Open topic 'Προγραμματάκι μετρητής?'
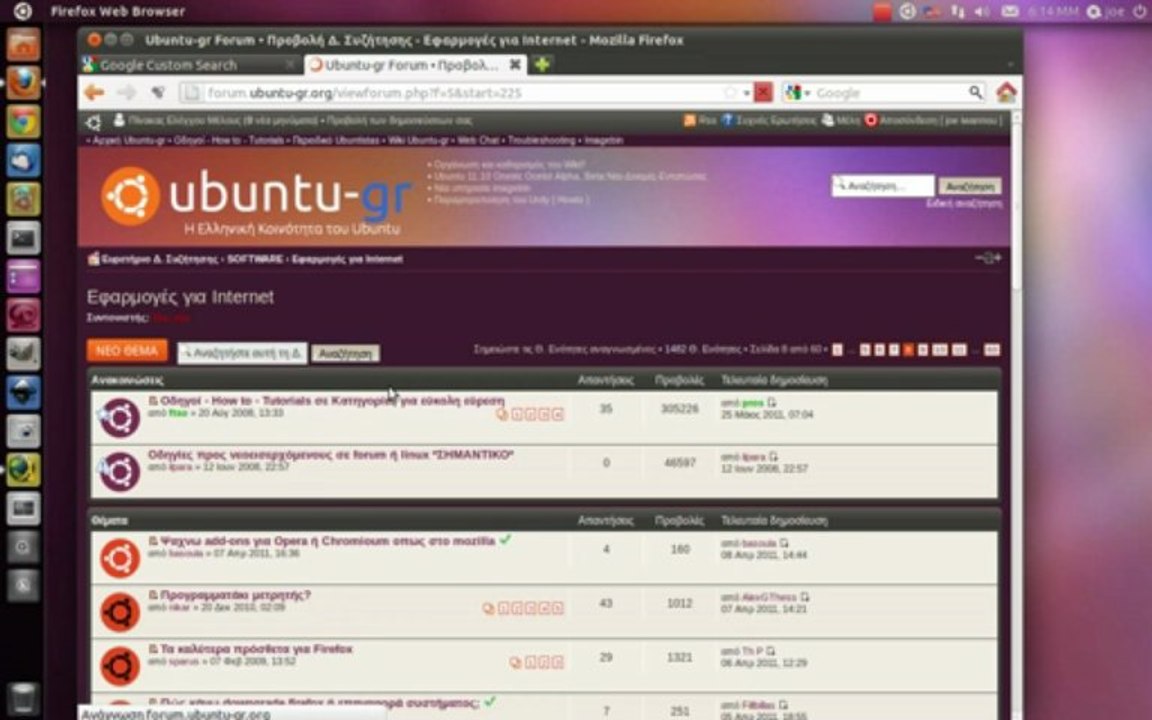This screenshot has width=1152, height=720. click(x=235, y=595)
